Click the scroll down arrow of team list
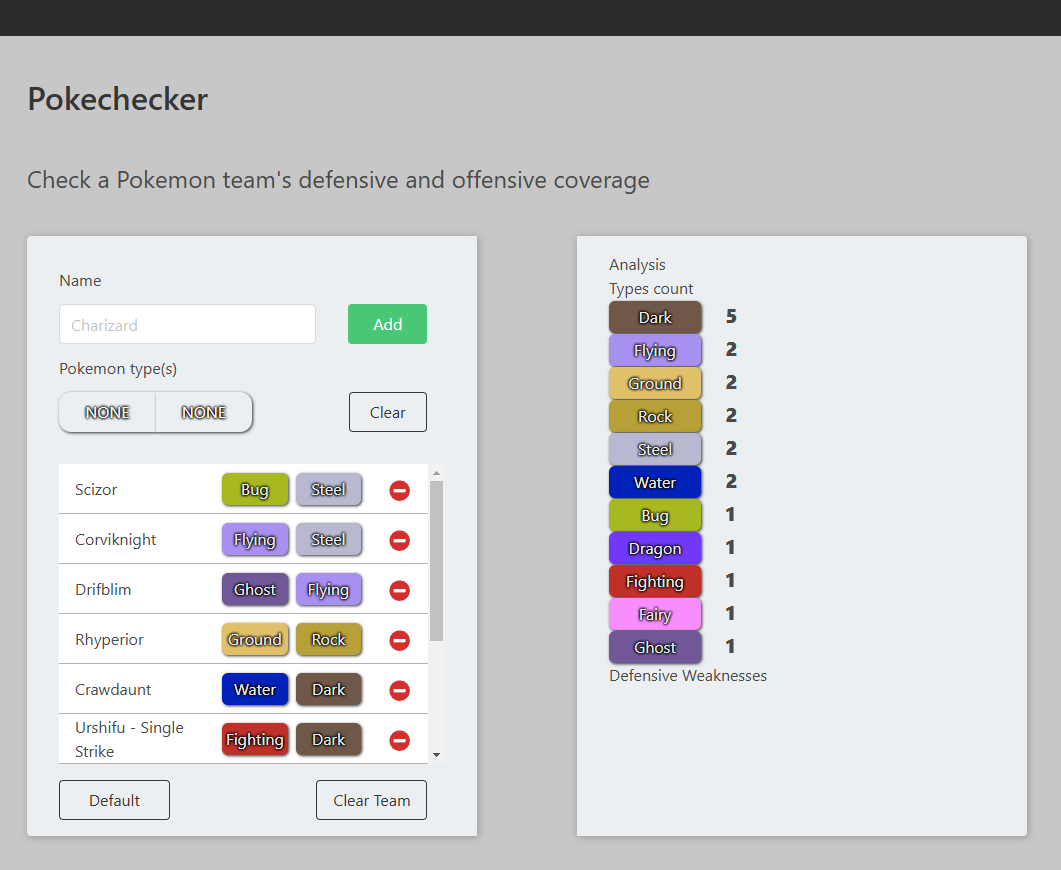Screen dimensions: 1061x870 (436, 755)
